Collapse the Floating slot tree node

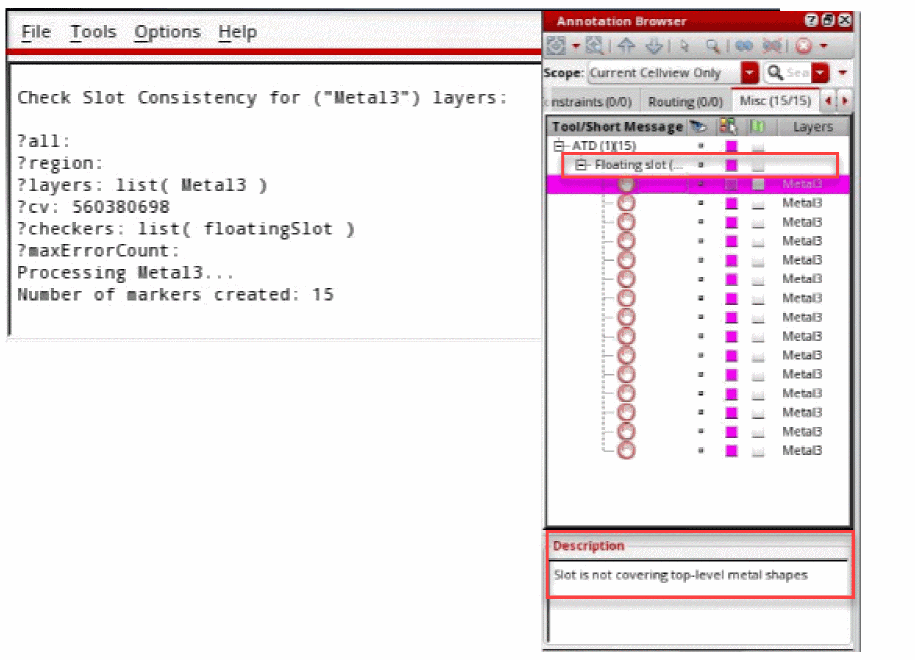[580, 165]
